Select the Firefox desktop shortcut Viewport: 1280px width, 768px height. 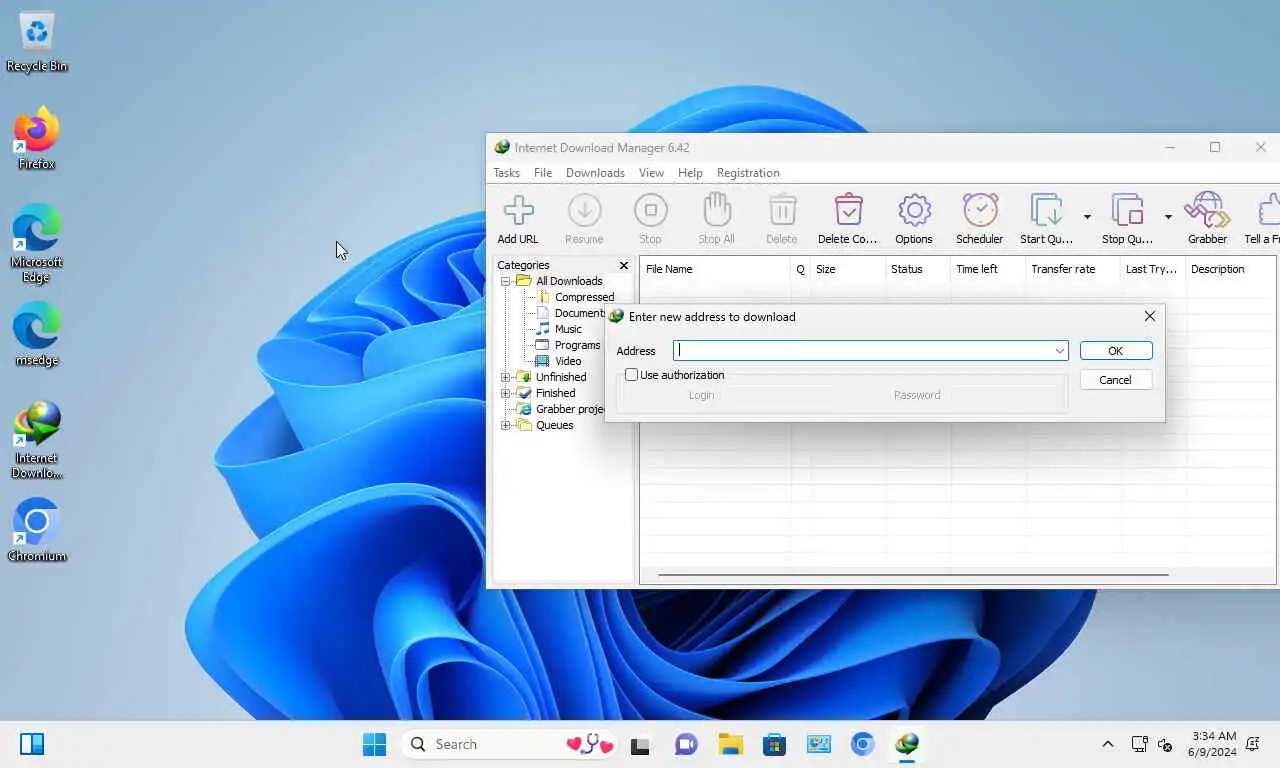[x=37, y=139]
